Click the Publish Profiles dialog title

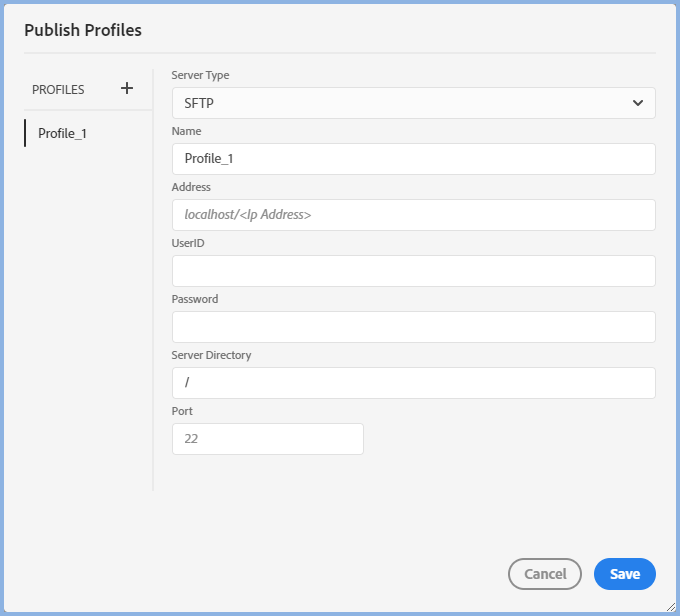pyautogui.click(x=83, y=30)
